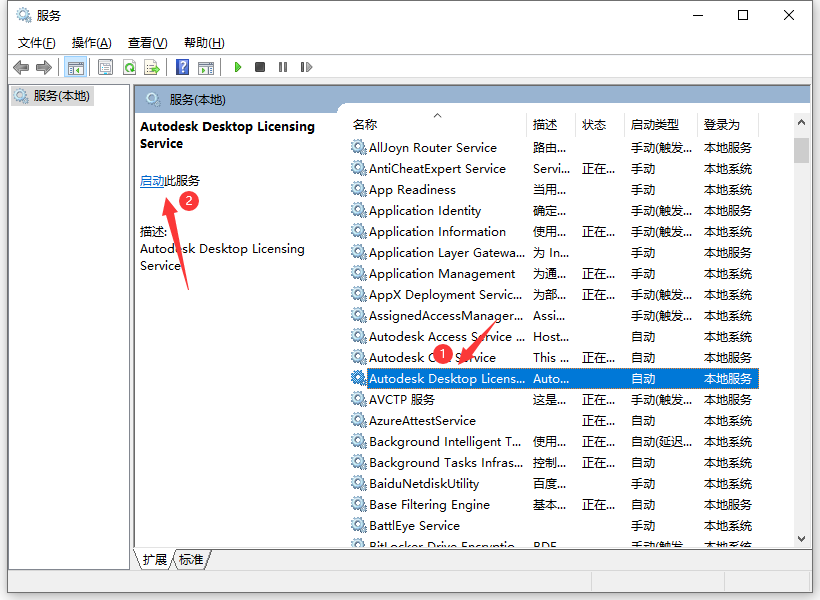Click the Restart Service toolbar icon
The image size is (820, 600).
click(x=306, y=67)
